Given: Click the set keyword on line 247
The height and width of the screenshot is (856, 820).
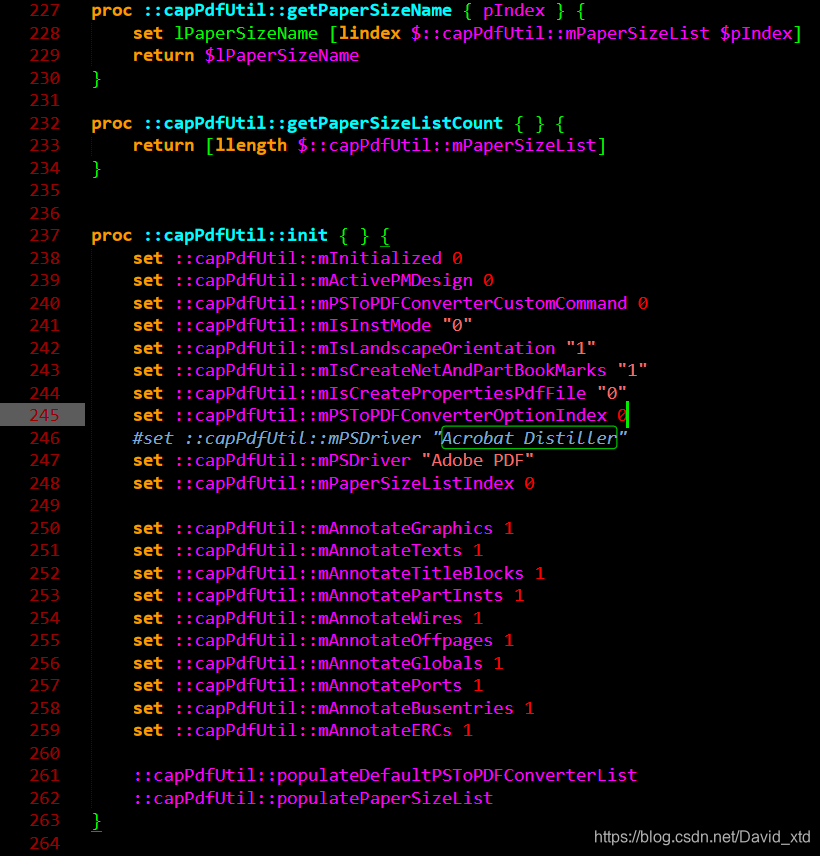Looking at the screenshot, I should coord(148,460).
